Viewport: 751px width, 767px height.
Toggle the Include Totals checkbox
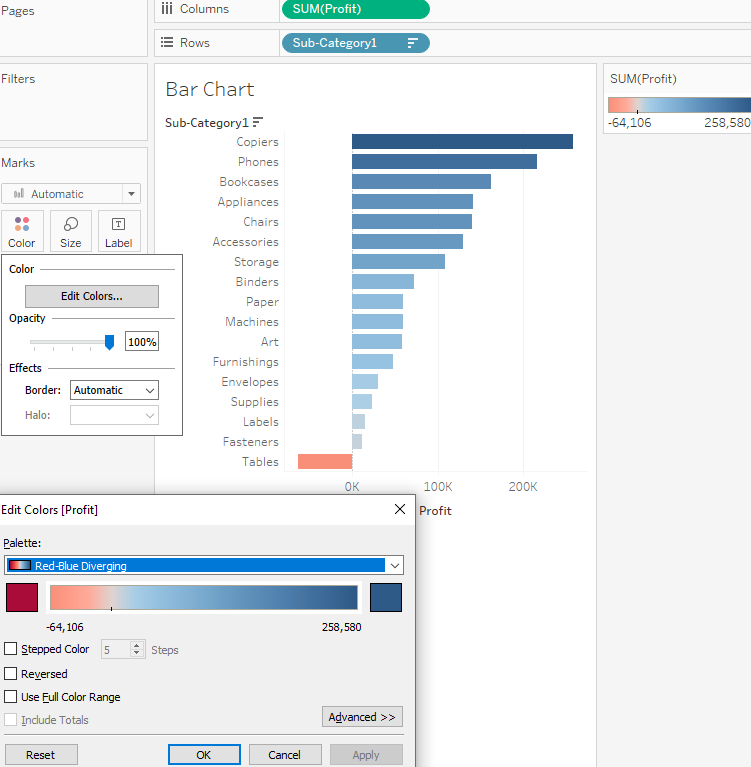point(10,720)
